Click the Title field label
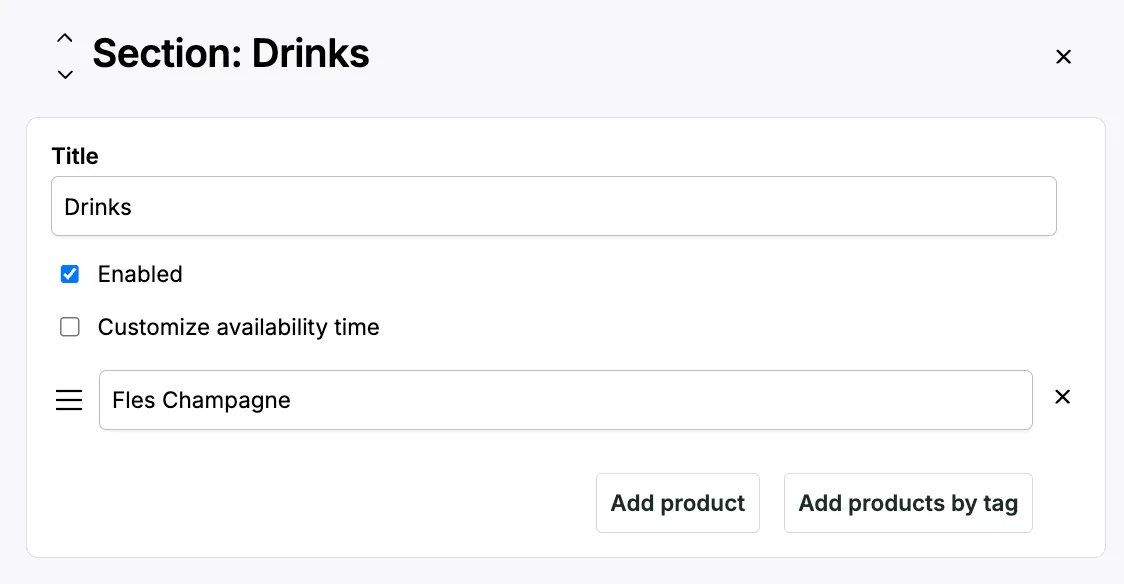The width and height of the screenshot is (1124, 584). pyautogui.click(x=75, y=156)
